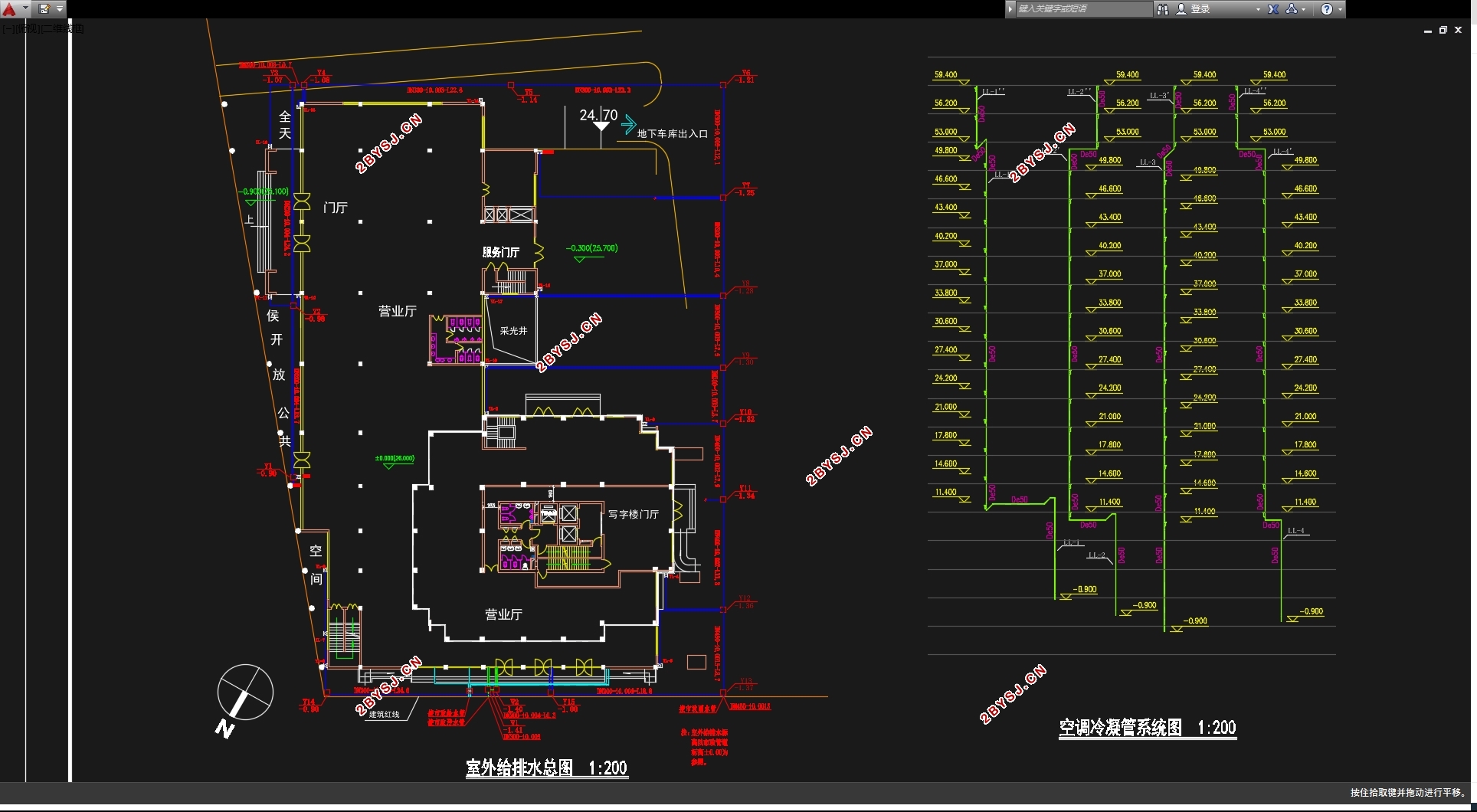
Task: Click the user silhouette sign-in icon
Action: tap(1181, 9)
